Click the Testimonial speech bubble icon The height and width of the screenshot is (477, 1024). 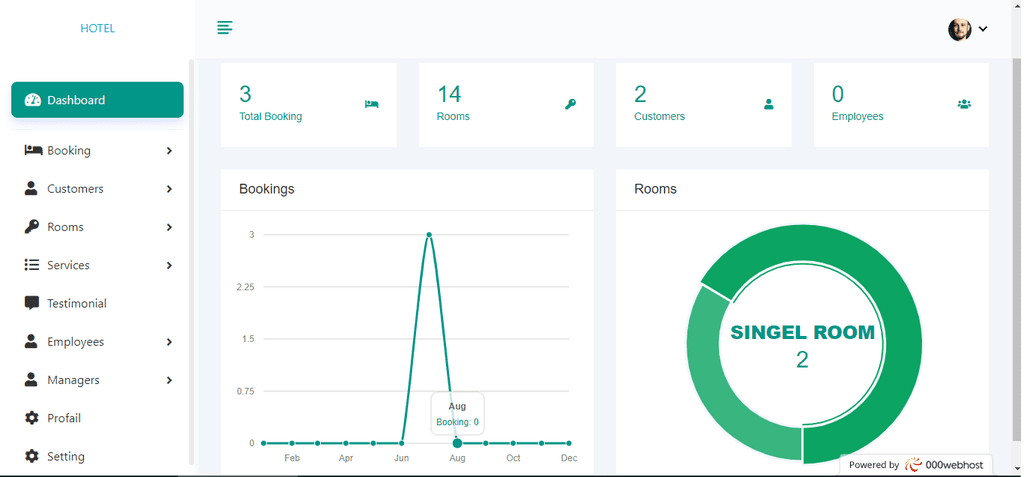point(31,303)
